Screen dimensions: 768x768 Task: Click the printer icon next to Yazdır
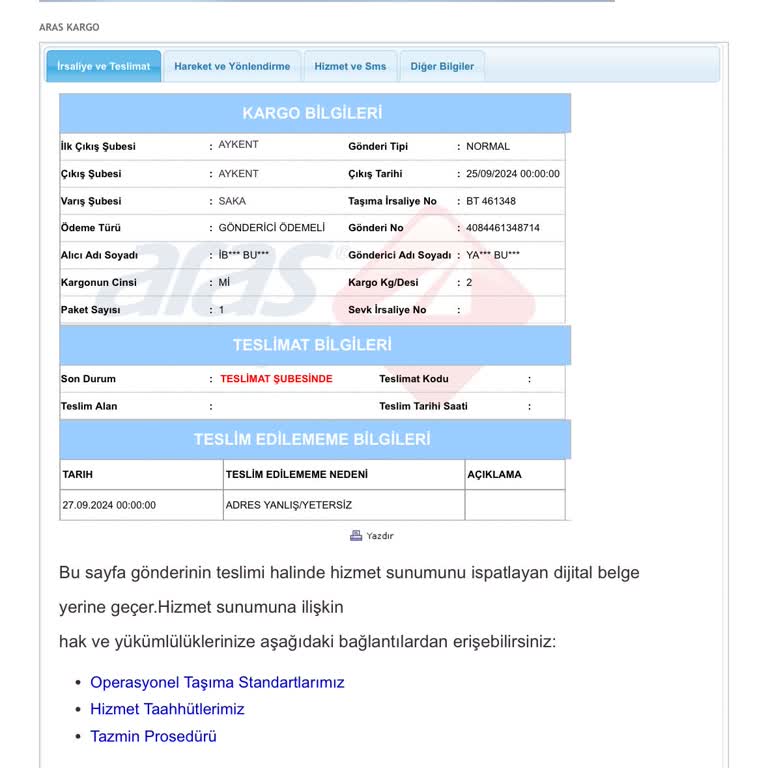(356, 535)
